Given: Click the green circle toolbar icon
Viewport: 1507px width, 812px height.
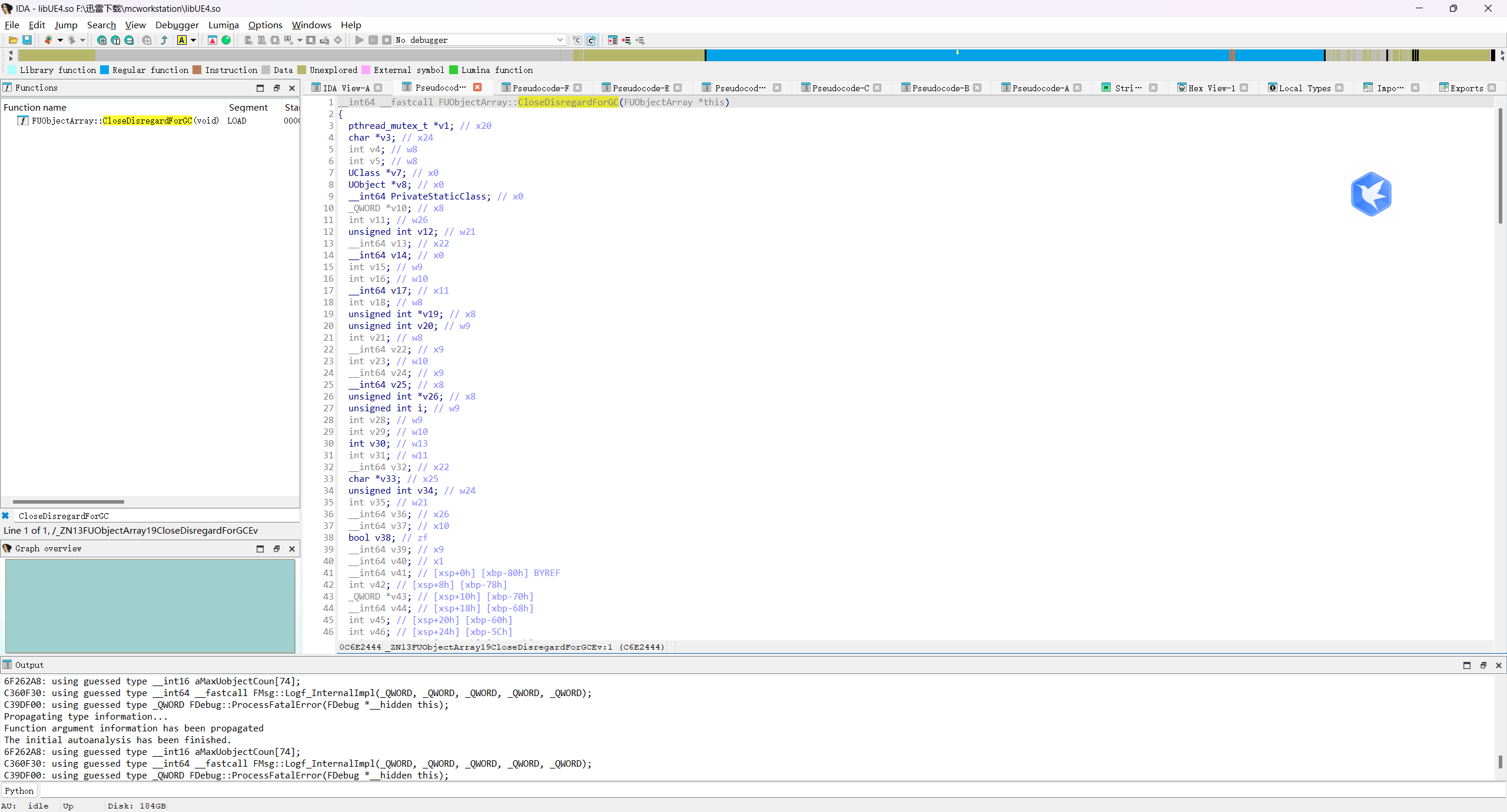Looking at the screenshot, I should click(x=226, y=40).
